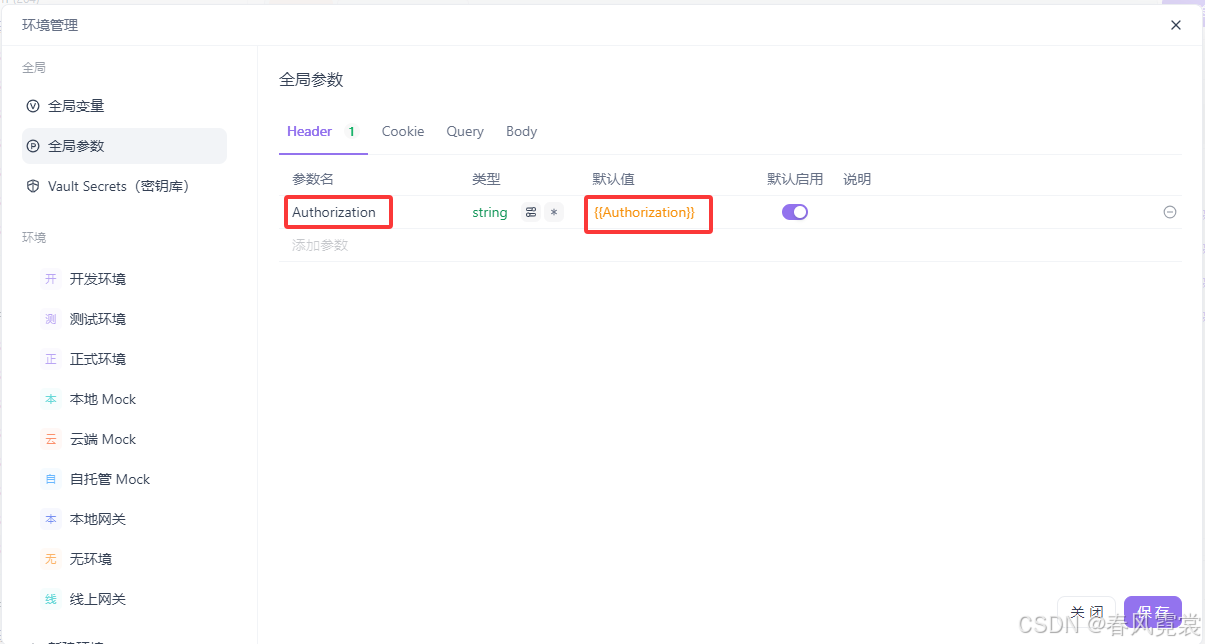This screenshot has height=644, width=1205.
Task: Switch to the Cookie tab
Action: (x=403, y=132)
